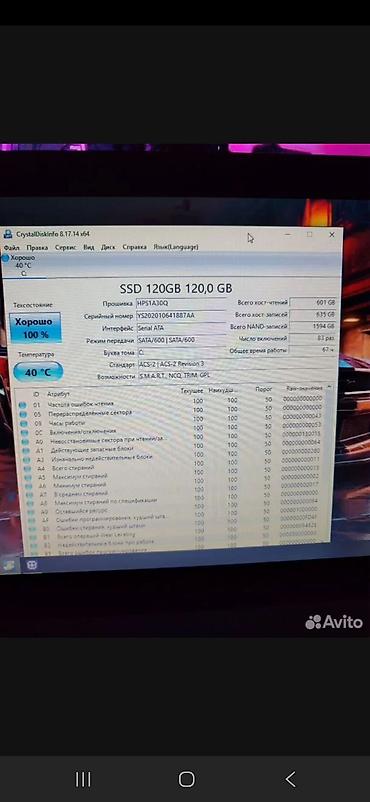370x802 pixels.
Task: Select the Частота ошибок чтения row
Action: pos(171,402)
